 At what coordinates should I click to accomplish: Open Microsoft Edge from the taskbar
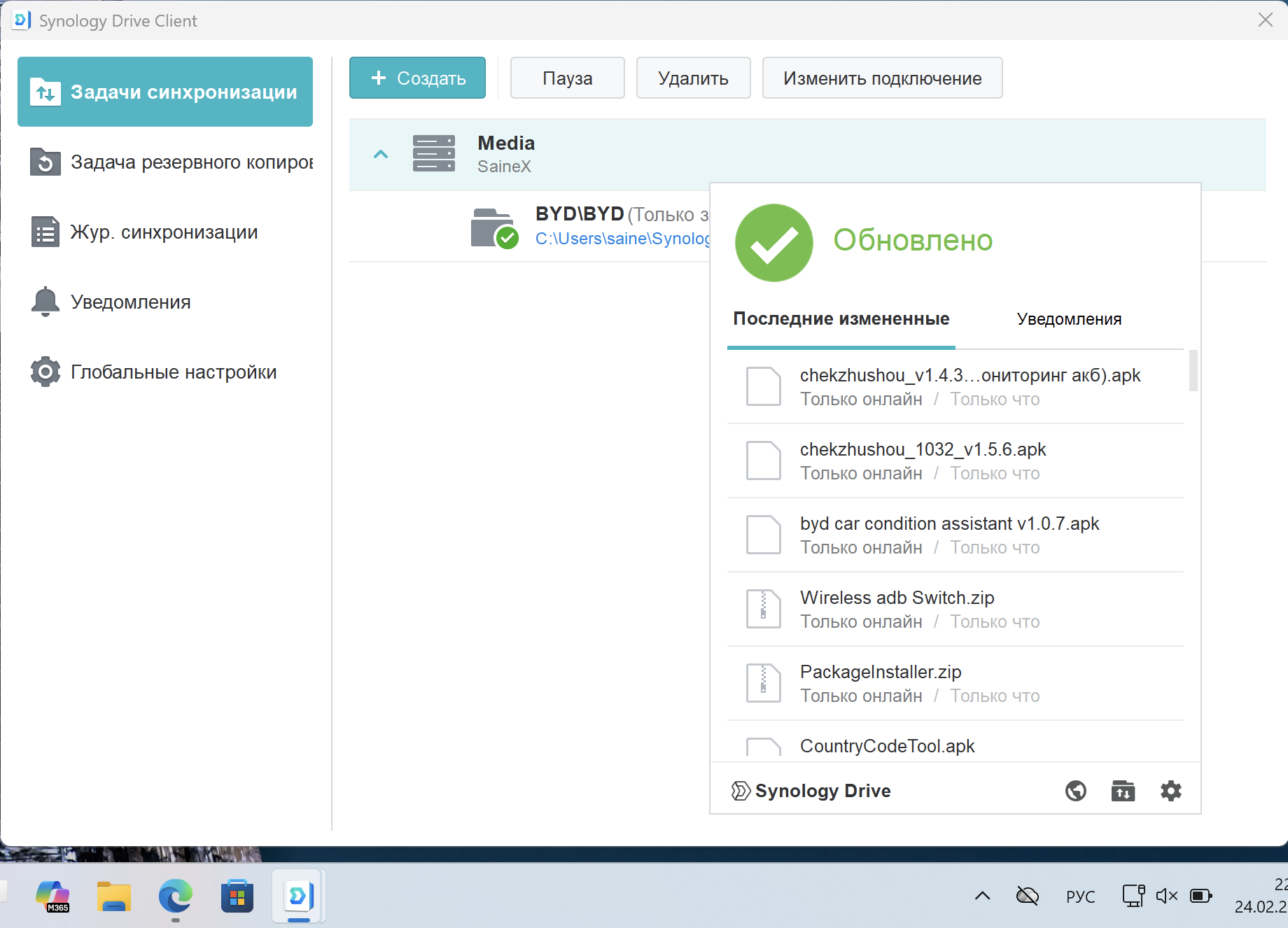pos(175,896)
